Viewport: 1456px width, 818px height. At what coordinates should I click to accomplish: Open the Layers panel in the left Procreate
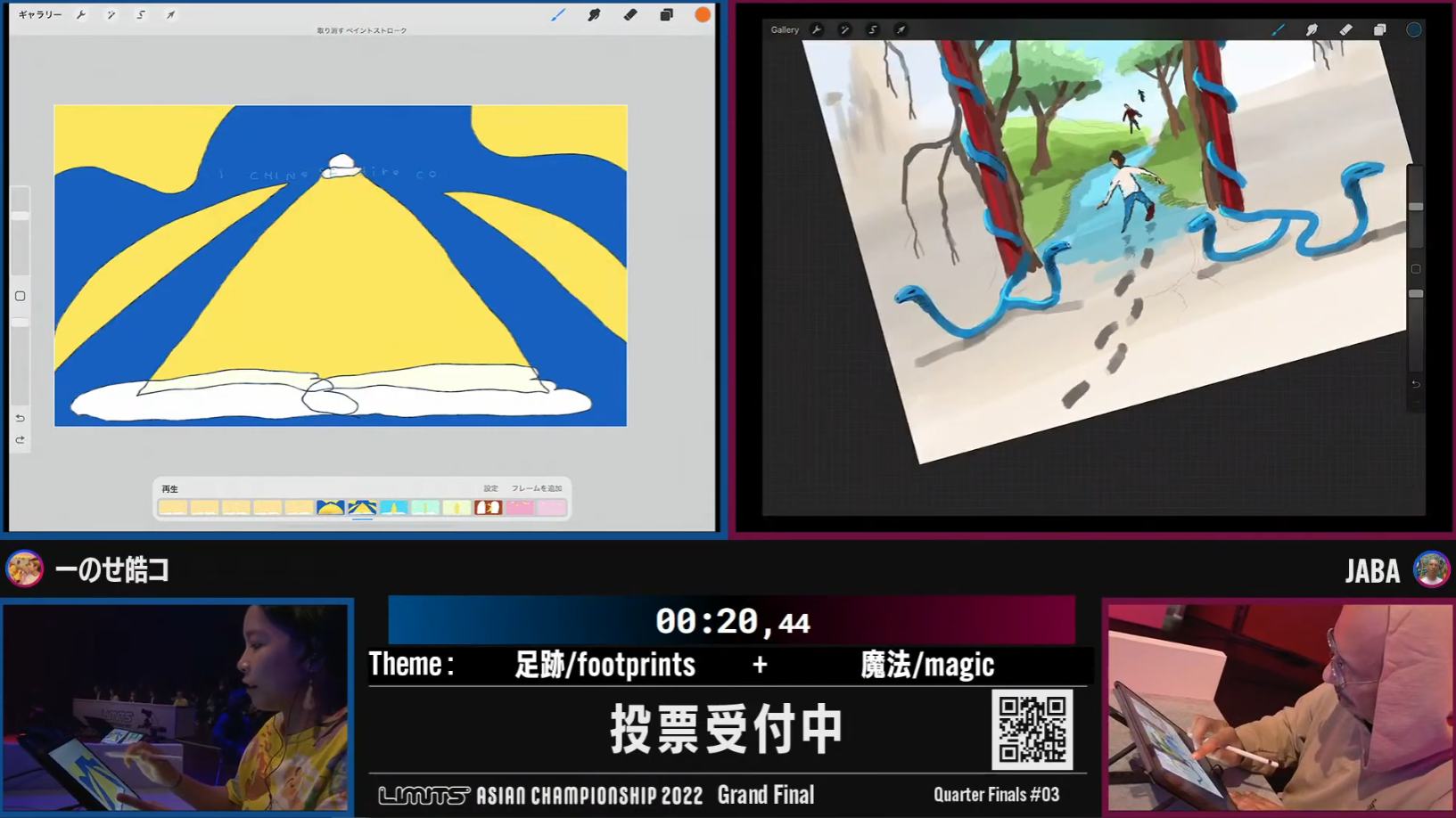pos(666,15)
